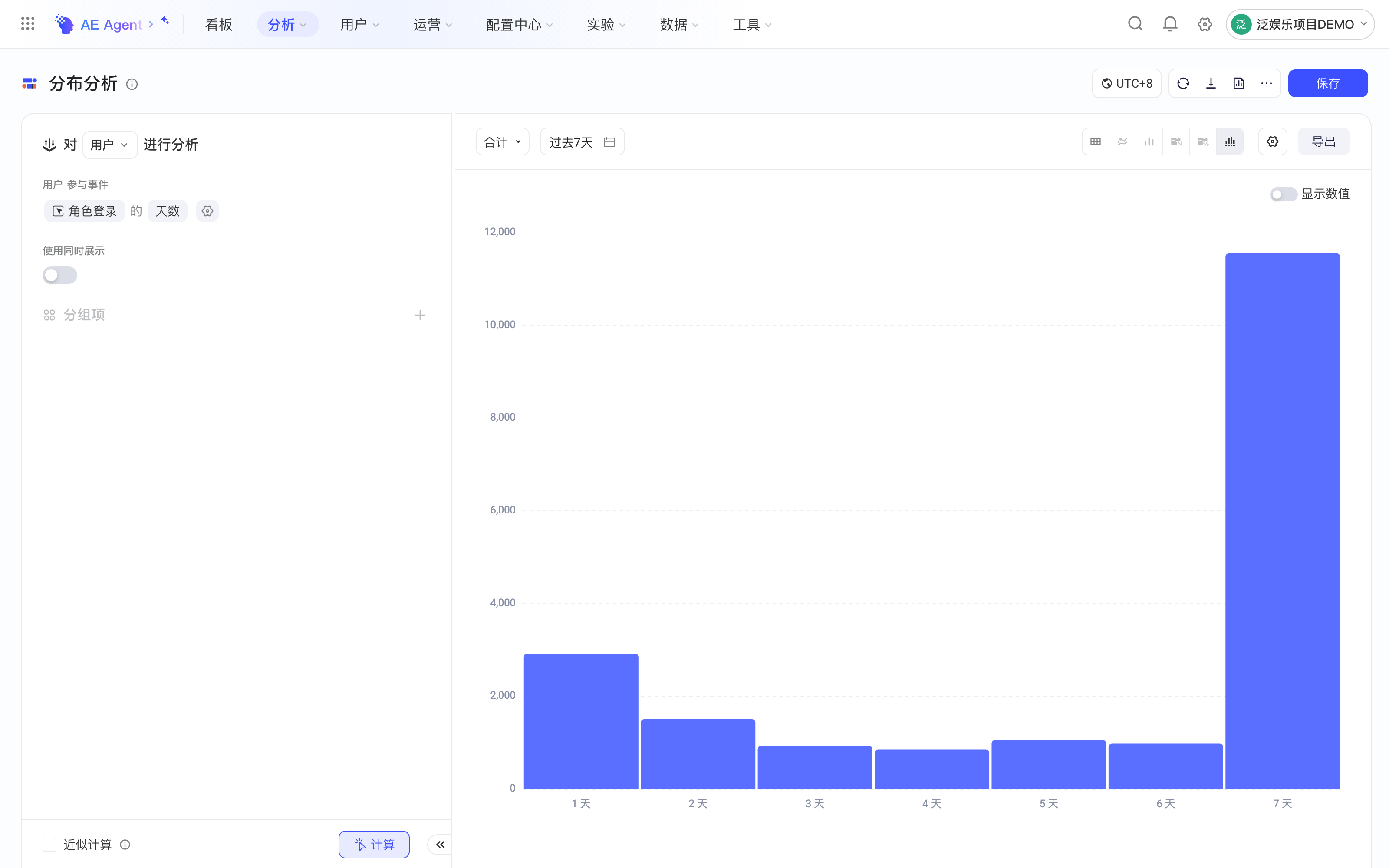Image resolution: width=1389 pixels, height=868 pixels.
Task: Open the 过去7天 date range picker
Action: [582, 142]
